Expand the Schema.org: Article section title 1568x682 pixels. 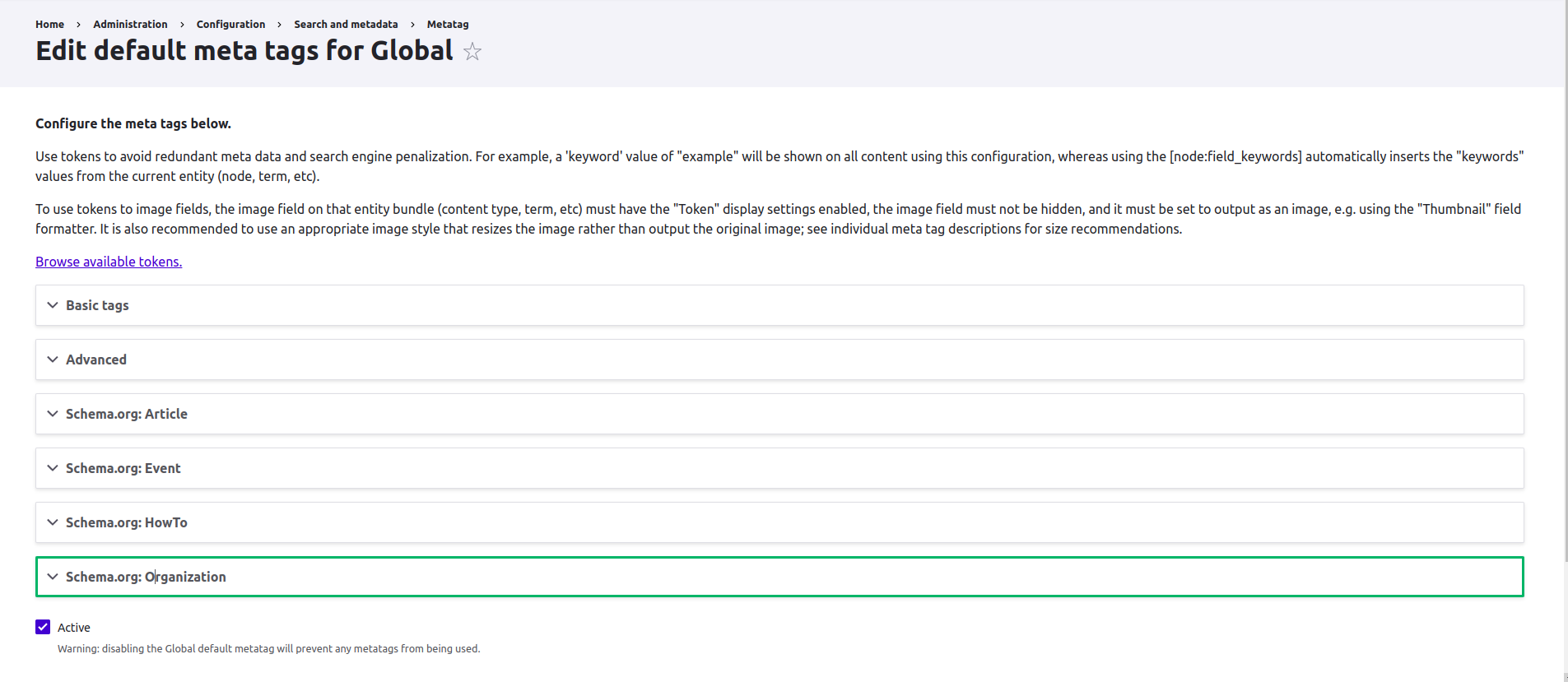click(127, 414)
